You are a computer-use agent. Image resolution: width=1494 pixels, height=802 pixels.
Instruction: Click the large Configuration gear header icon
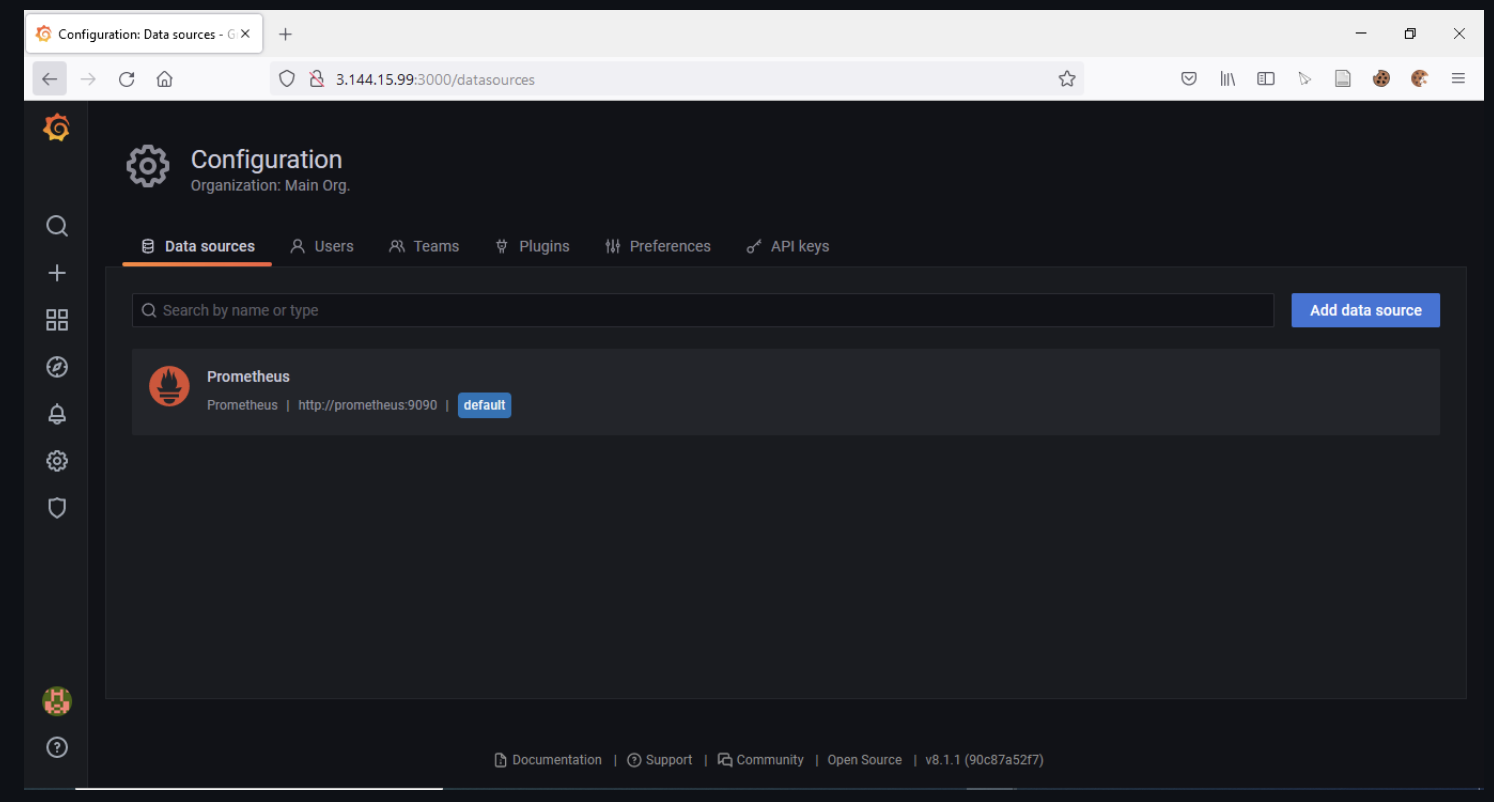148,166
